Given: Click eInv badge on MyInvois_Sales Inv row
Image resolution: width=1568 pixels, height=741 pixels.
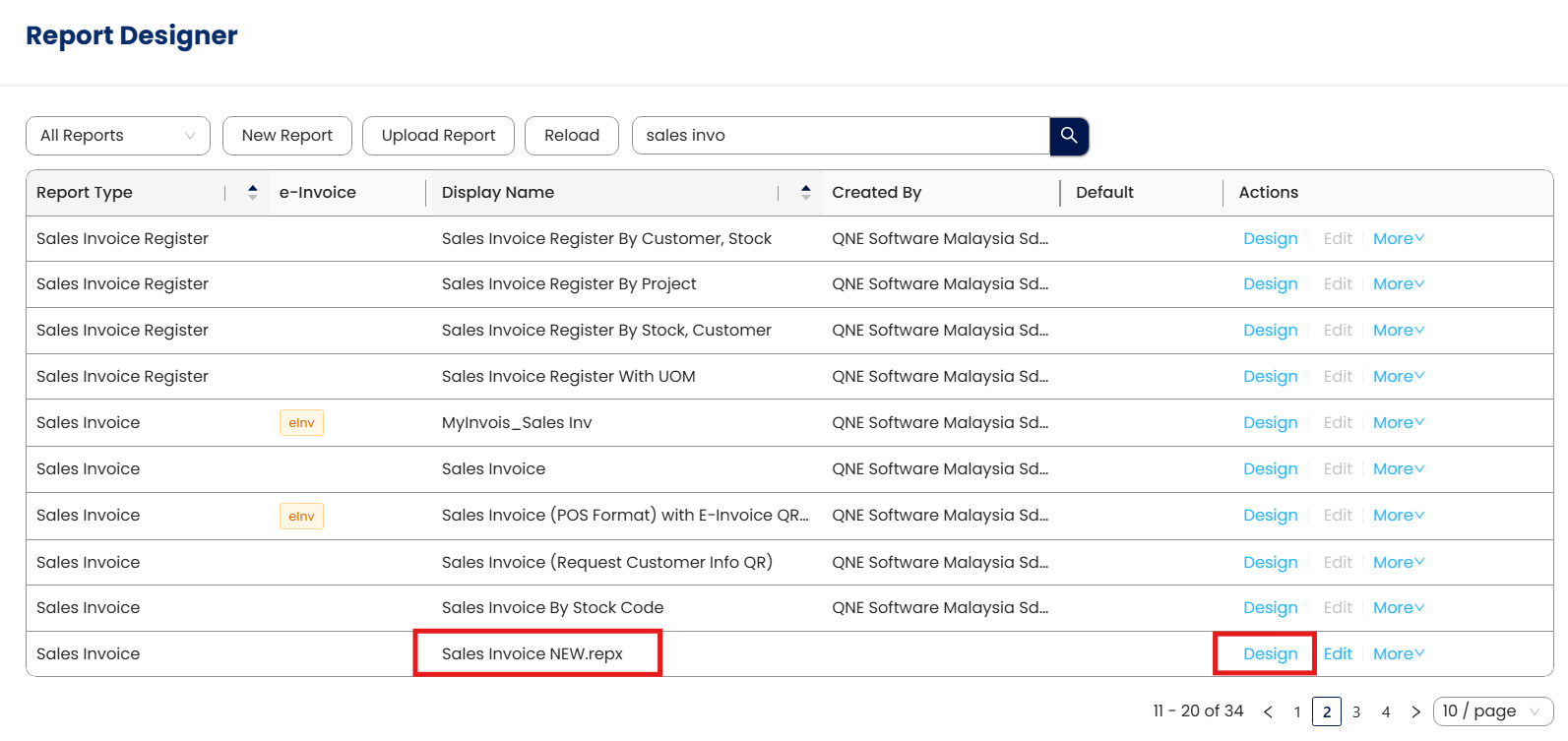Looking at the screenshot, I should [301, 423].
